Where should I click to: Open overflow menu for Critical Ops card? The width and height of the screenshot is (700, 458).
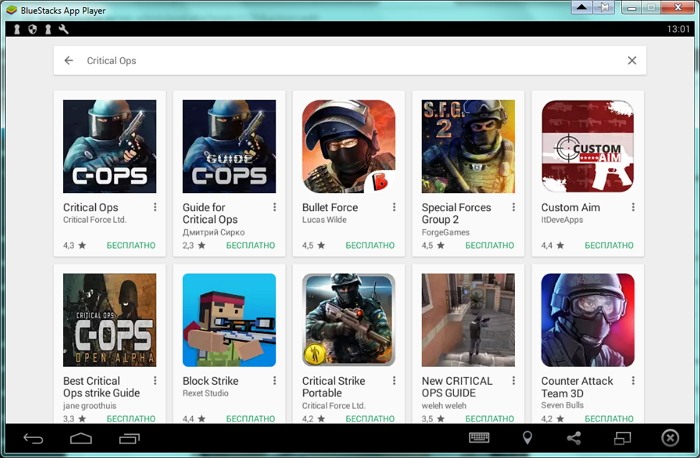(x=155, y=207)
